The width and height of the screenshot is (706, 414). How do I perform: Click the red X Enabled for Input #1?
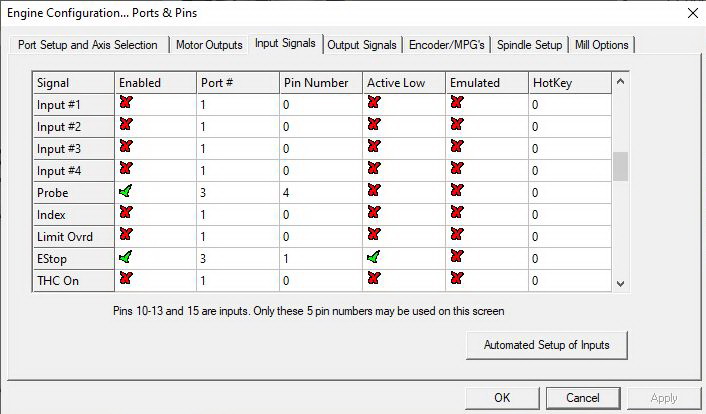click(x=126, y=103)
